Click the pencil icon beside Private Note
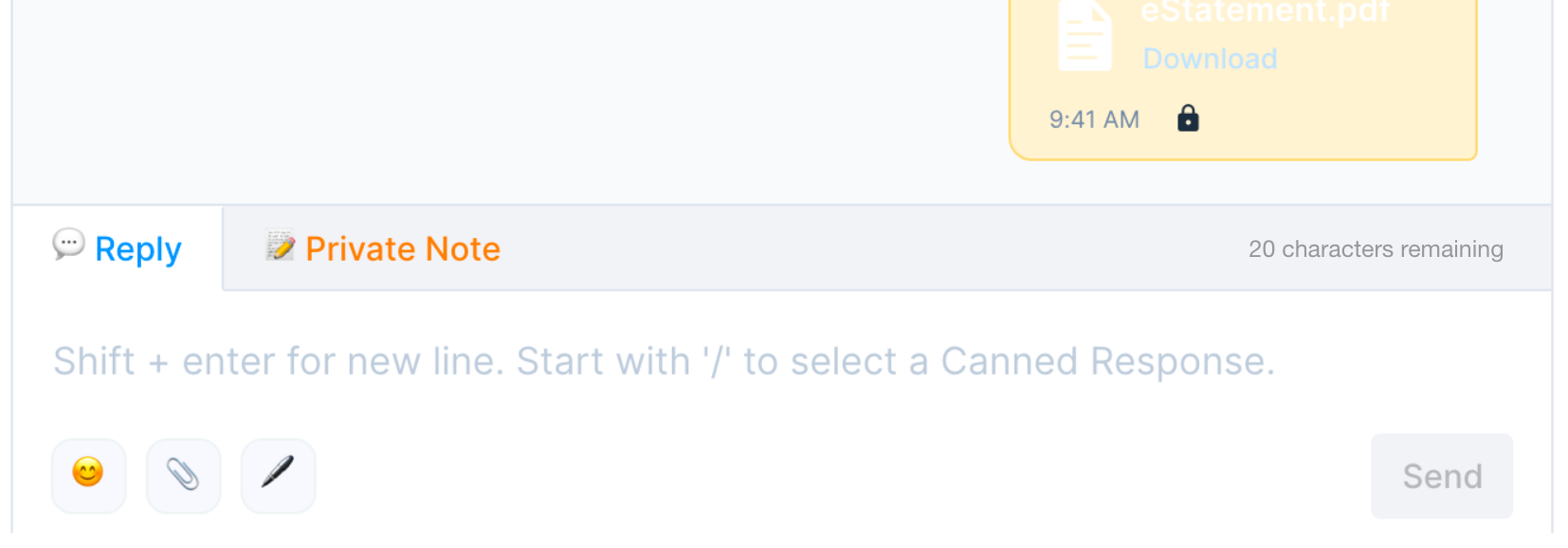1568x548 pixels. (281, 247)
